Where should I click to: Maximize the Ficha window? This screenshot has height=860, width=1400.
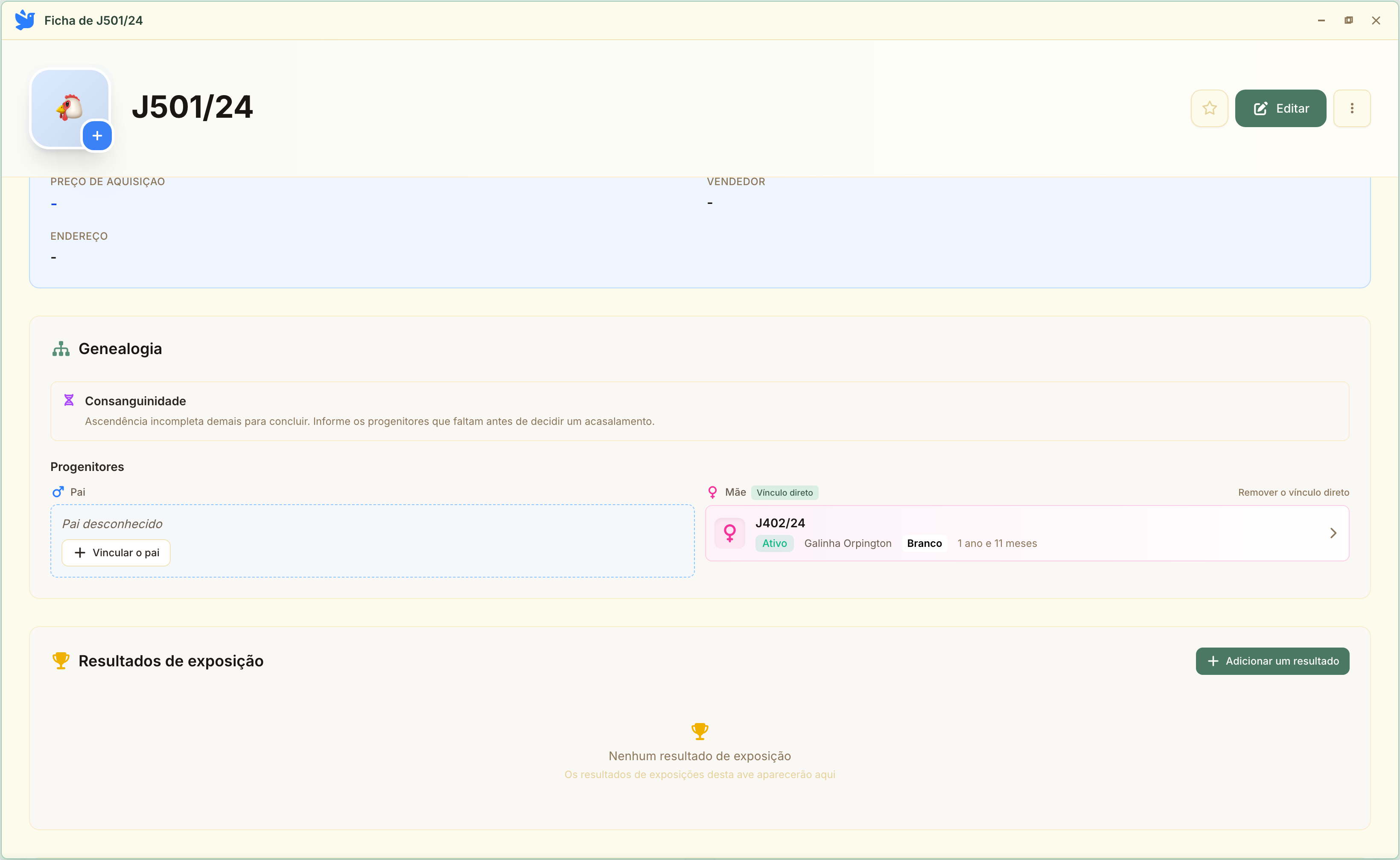[1348, 20]
